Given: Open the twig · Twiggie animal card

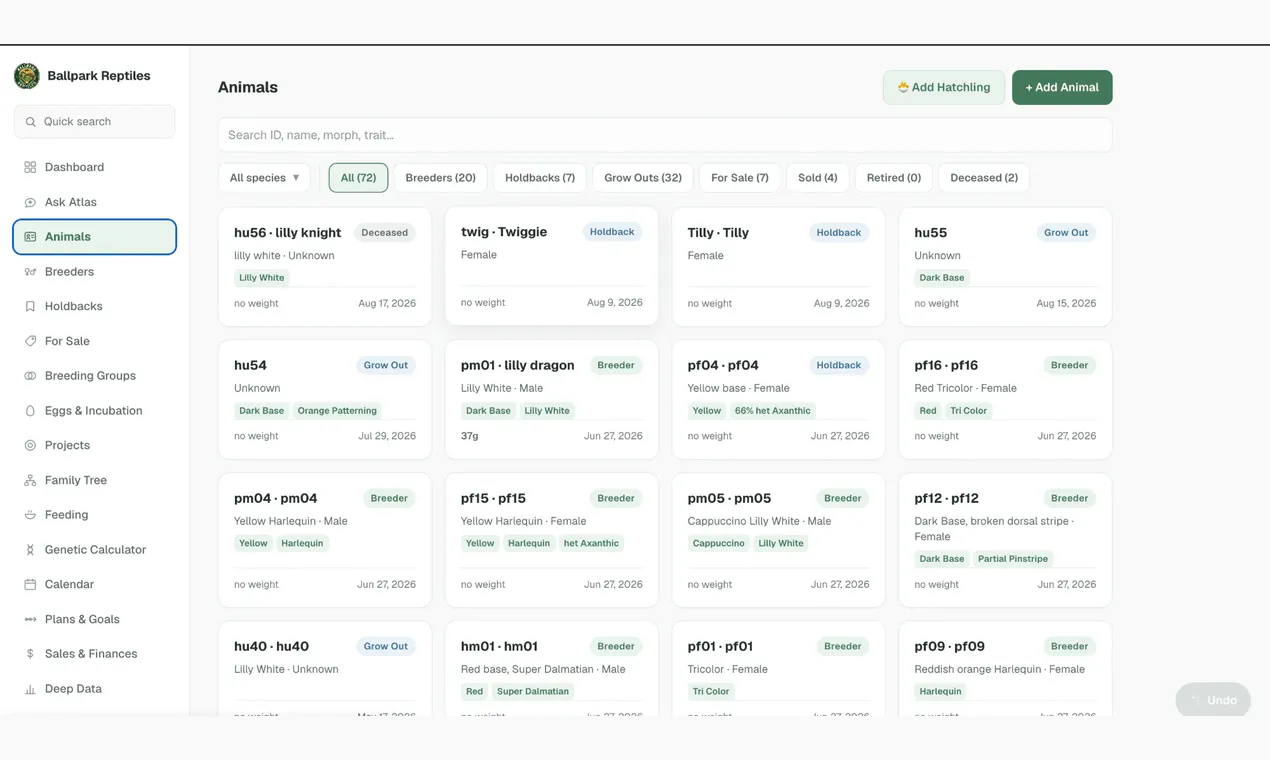Looking at the screenshot, I should pyautogui.click(x=552, y=266).
